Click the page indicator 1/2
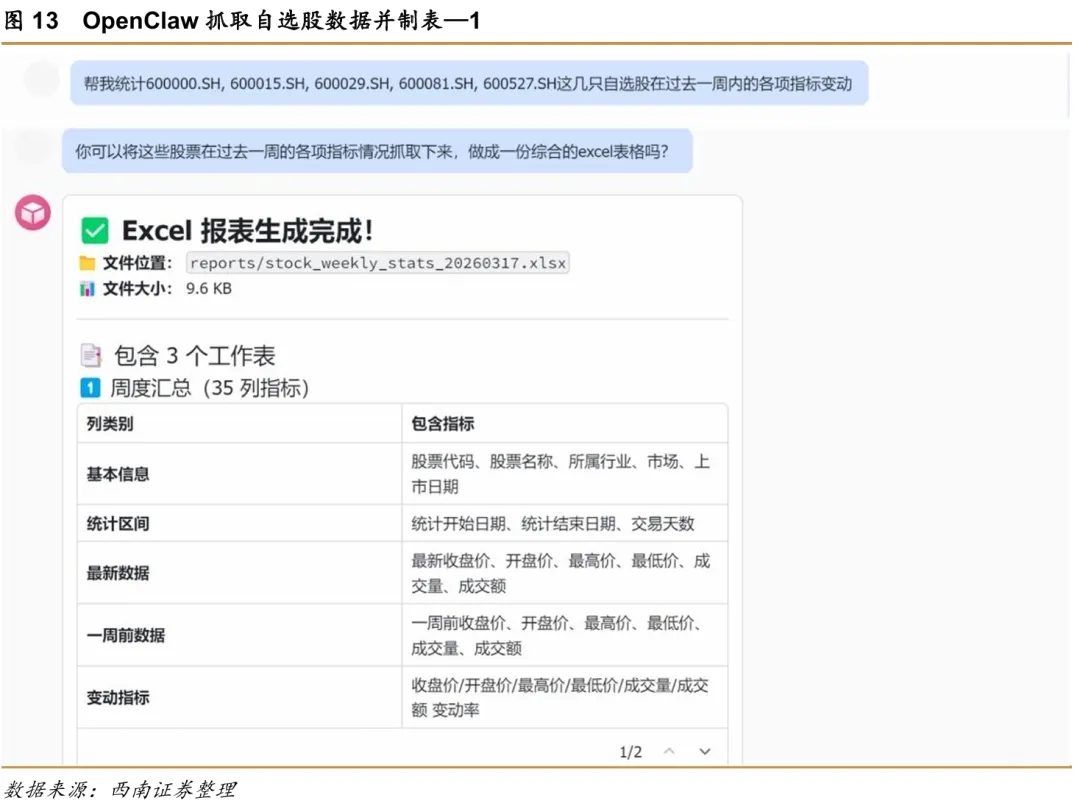1080x803 pixels. click(x=630, y=751)
